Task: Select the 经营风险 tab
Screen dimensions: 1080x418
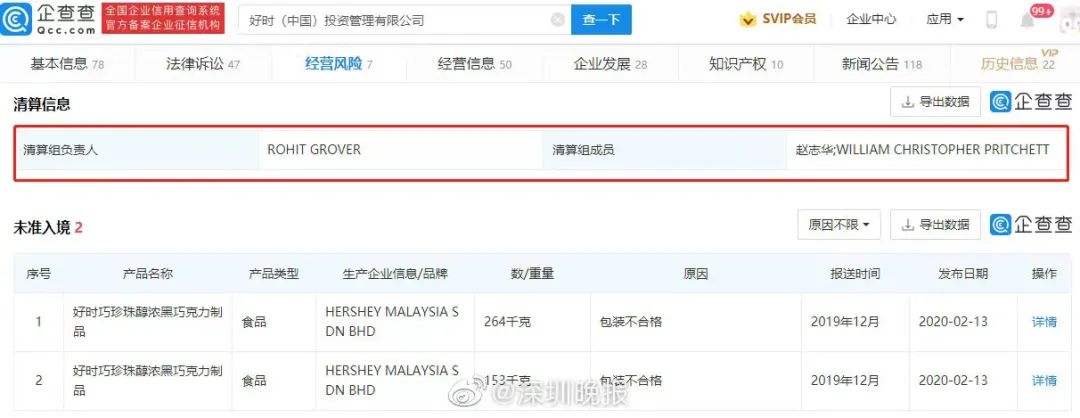Action: 339,64
